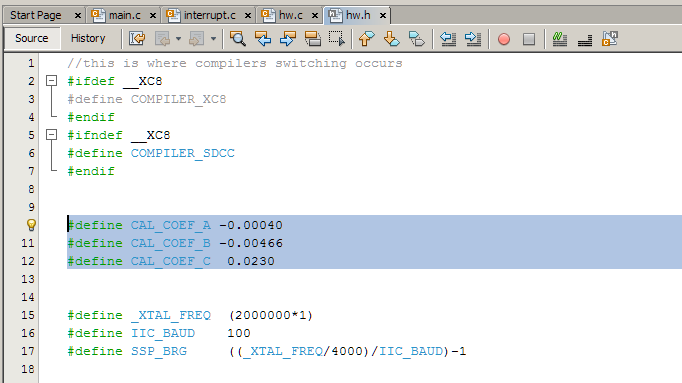
Task: Toggle Bookmark icon in editor toolbar
Action: [417, 39]
